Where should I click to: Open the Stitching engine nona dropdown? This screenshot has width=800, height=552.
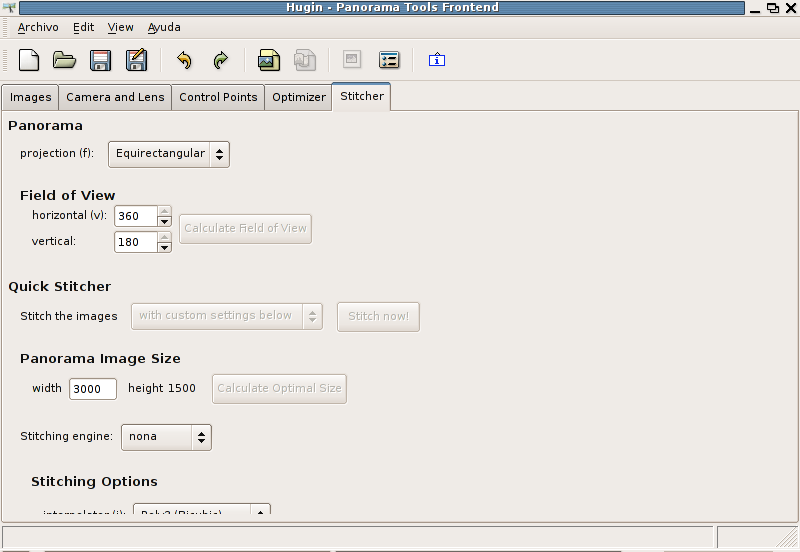166,437
